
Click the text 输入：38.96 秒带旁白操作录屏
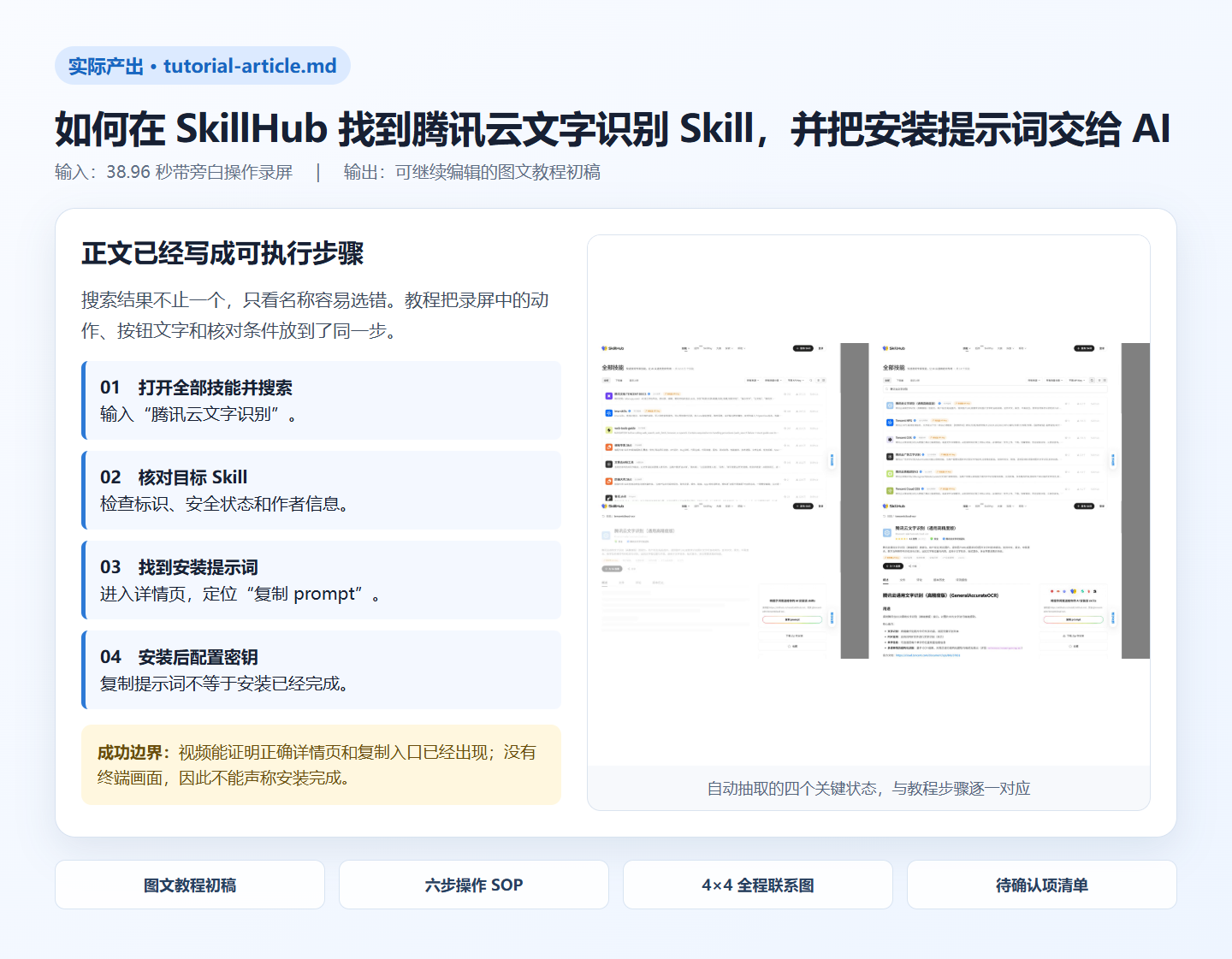(x=174, y=172)
